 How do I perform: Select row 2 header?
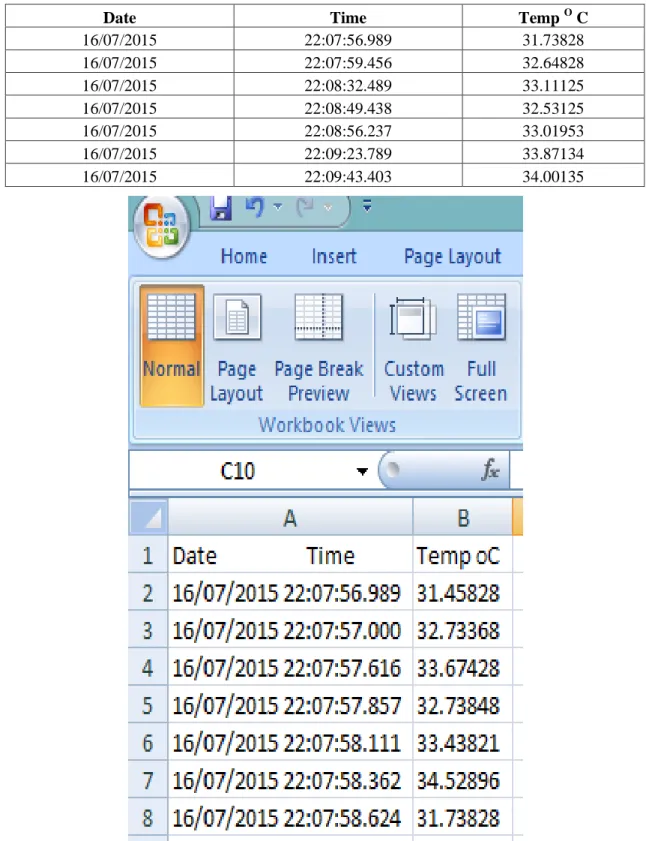[x=148, y=593]
